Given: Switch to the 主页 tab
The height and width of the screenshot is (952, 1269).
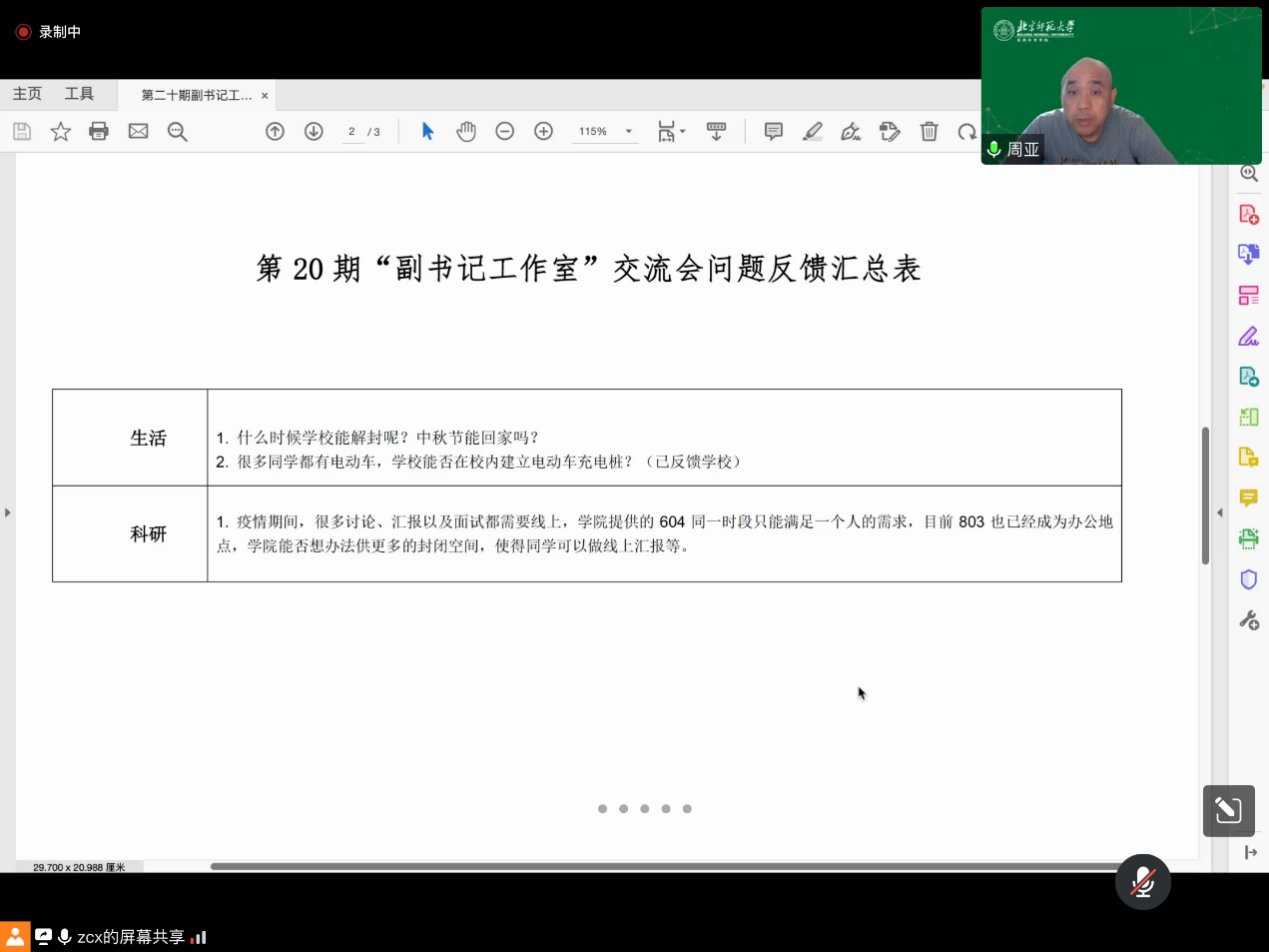Looking at the screenshot, I should 27,94.
